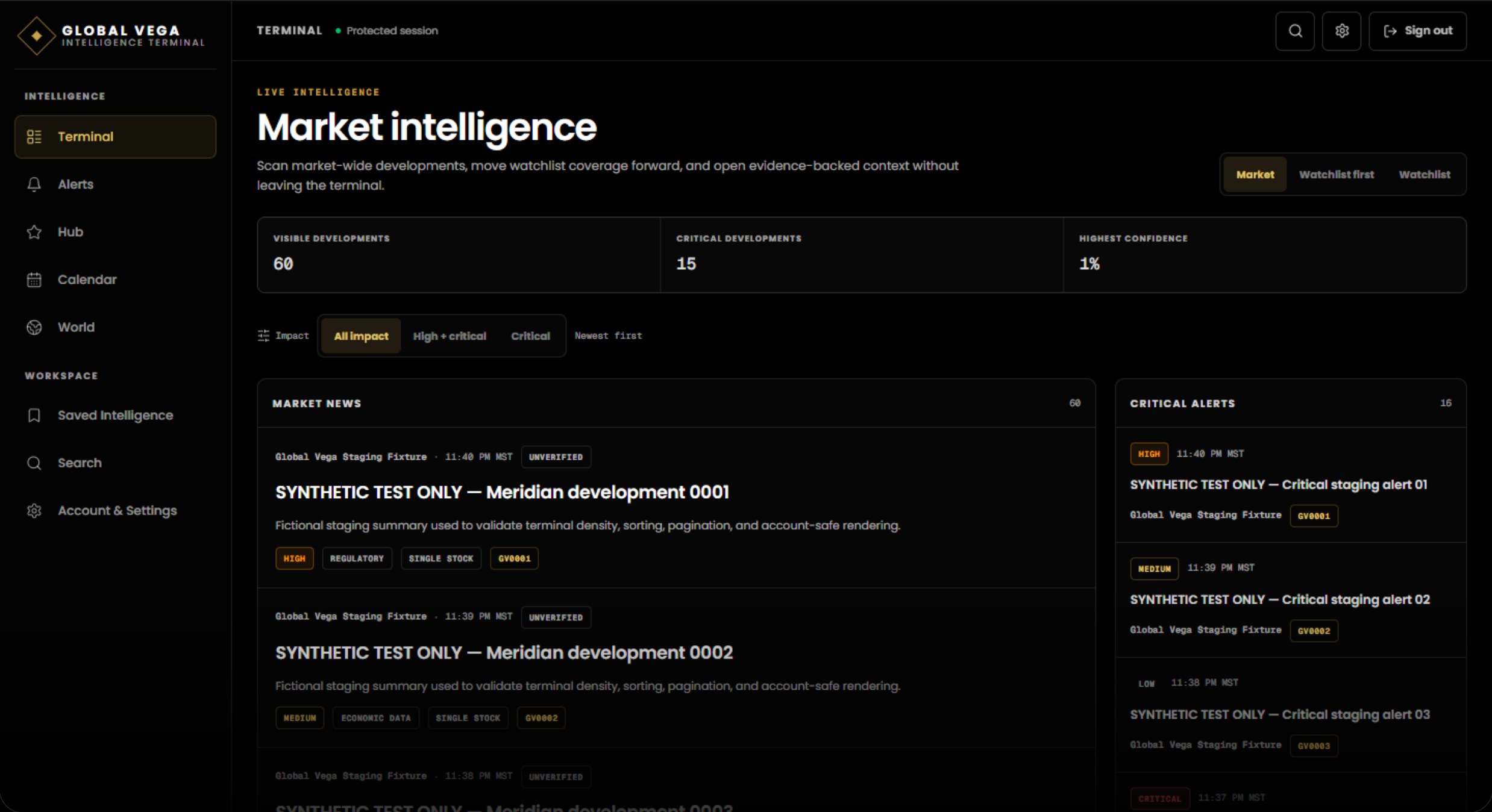Click MEDIUM tag under development 0002

(299, 718)
